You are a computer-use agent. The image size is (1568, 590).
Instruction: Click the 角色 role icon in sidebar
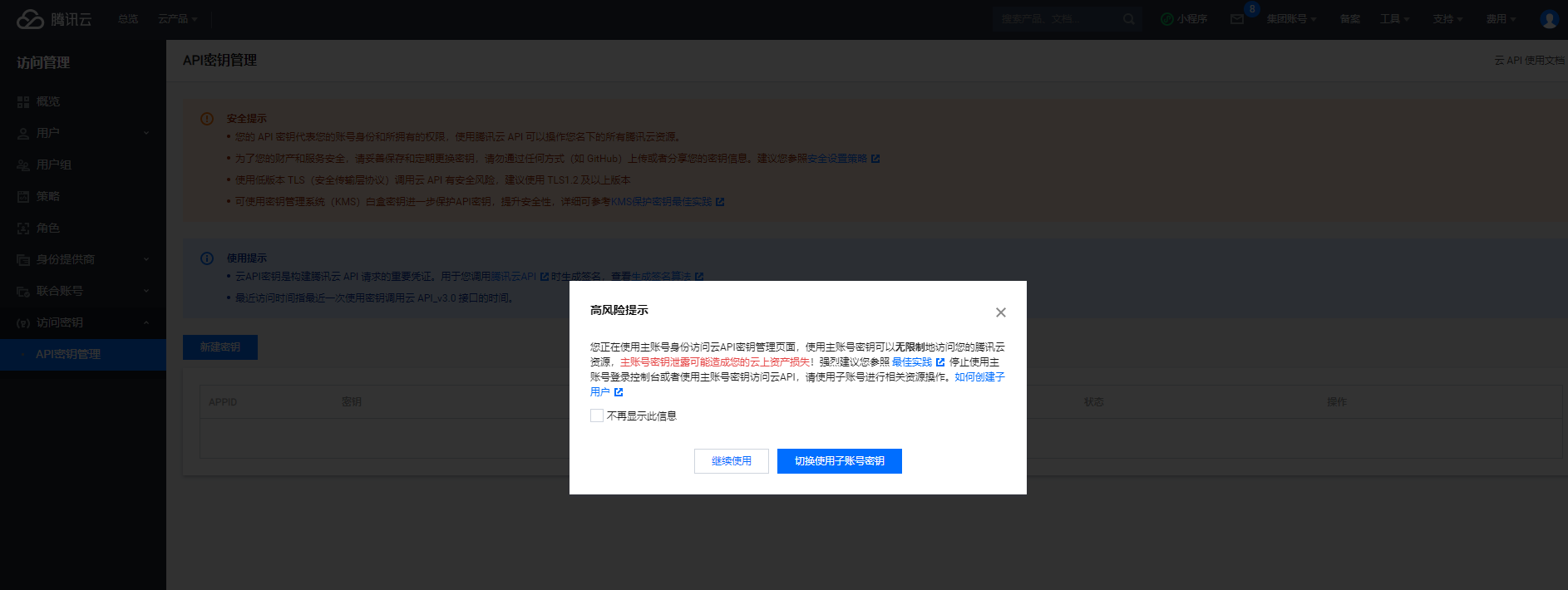pyautogui.click(x=23, y=229)
